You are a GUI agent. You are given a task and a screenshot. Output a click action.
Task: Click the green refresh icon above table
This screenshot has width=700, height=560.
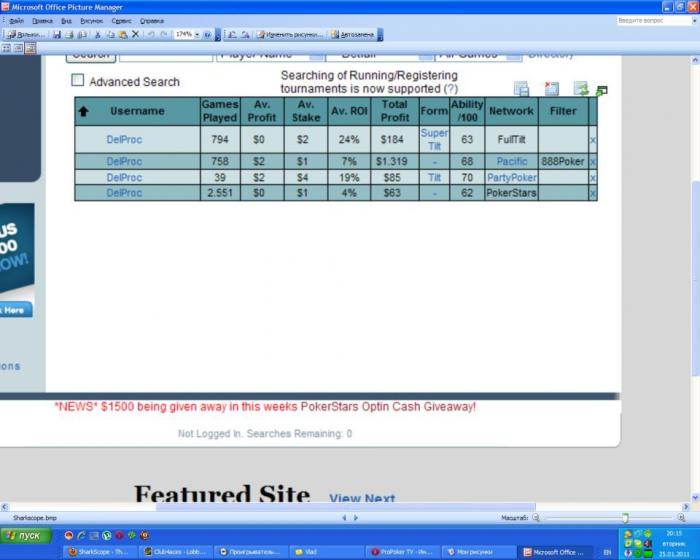coord(581,88)
